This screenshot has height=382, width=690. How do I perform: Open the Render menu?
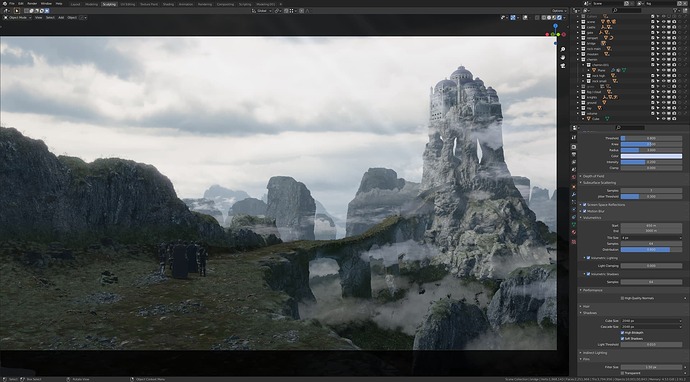pos(32,4)
